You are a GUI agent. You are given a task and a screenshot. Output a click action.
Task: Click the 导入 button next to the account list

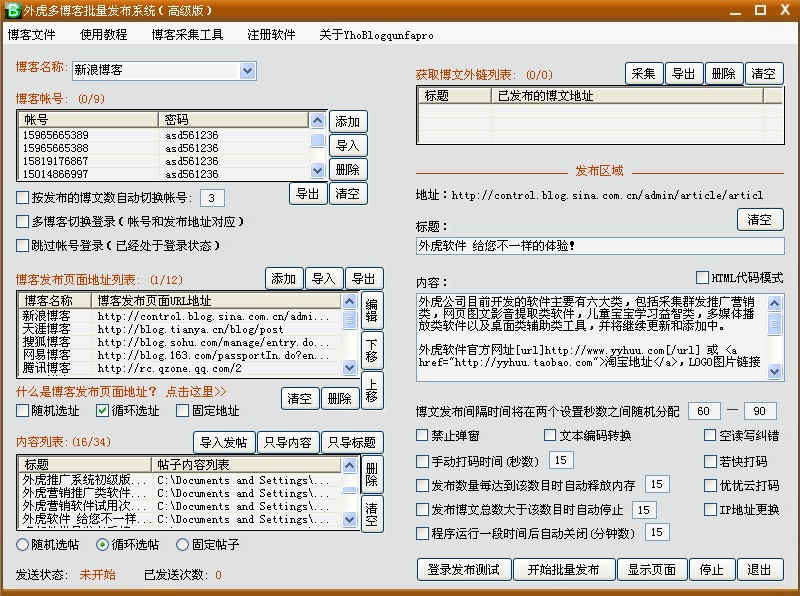(x=348, y=145)
